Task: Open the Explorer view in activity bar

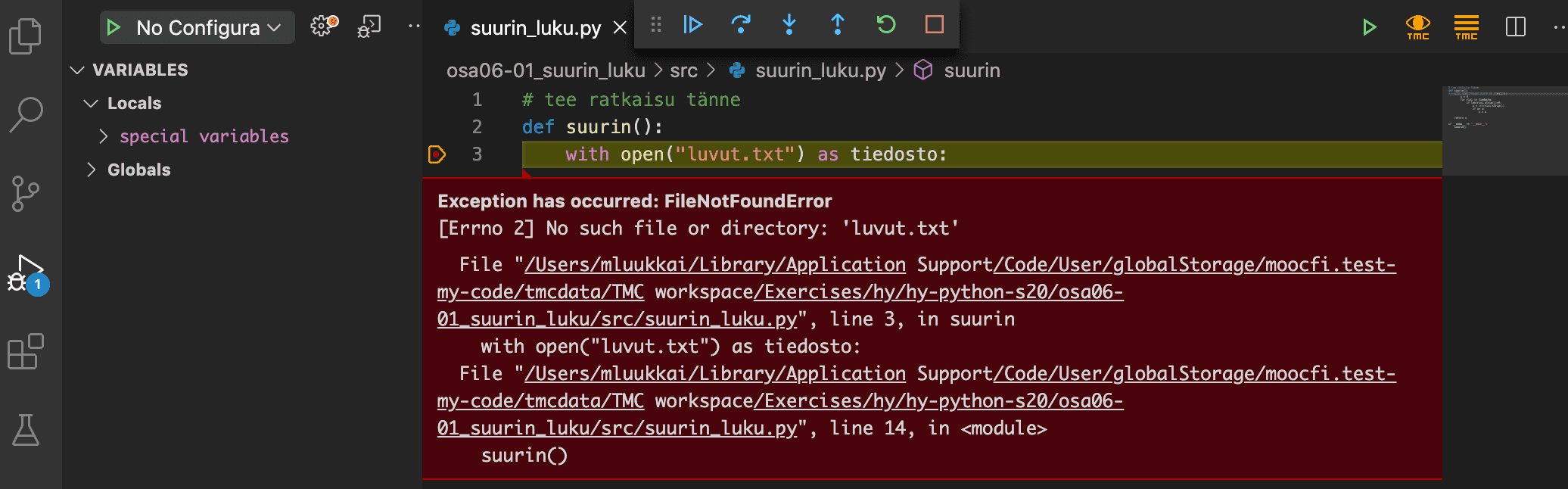Action: point(26,36)
